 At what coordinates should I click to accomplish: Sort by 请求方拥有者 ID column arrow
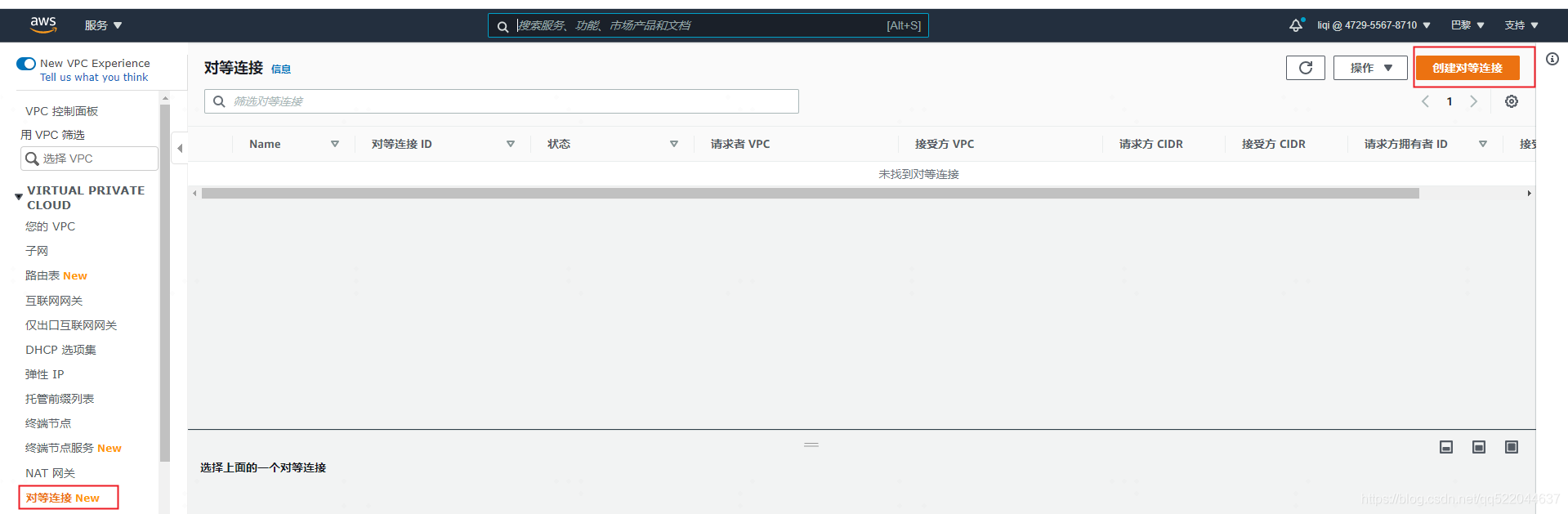pyautogui.click(x=1483, y=144)
